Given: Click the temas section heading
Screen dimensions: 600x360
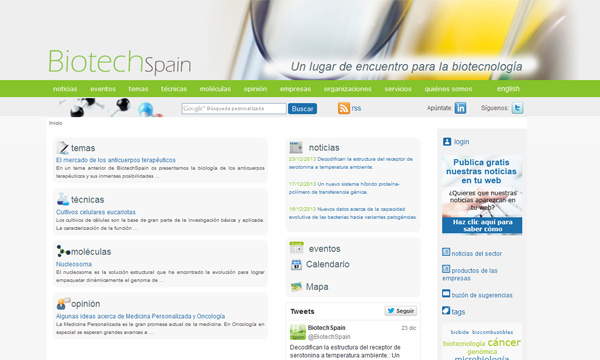Looking at the screenshot, I should click(x=83, y=148).
